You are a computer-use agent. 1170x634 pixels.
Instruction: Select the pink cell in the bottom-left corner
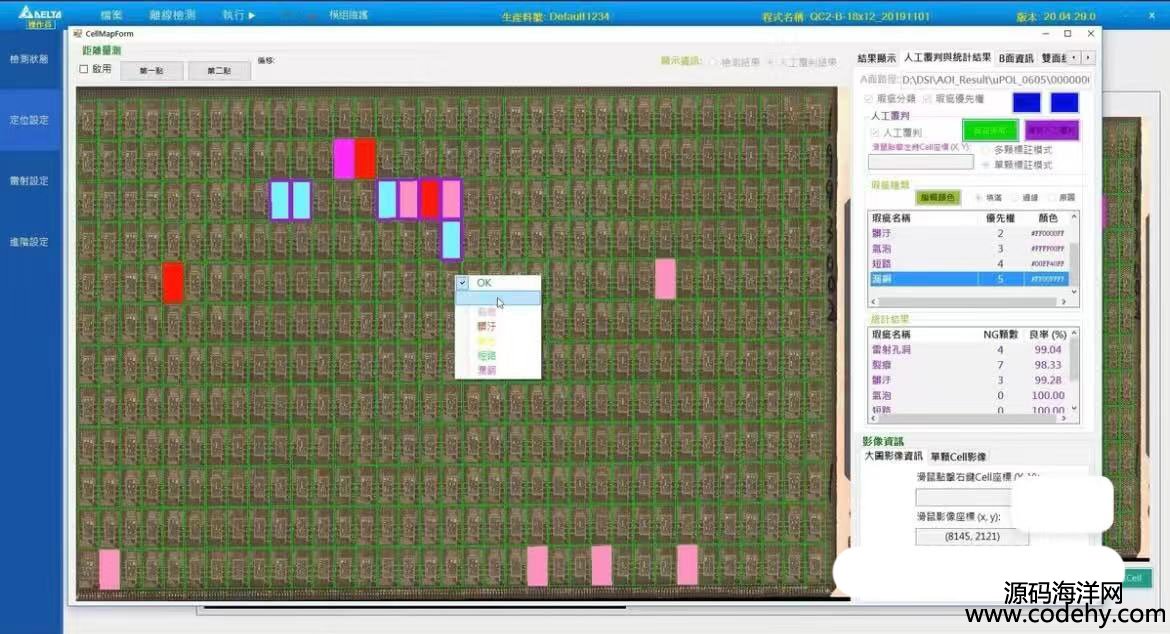[109, 568]
